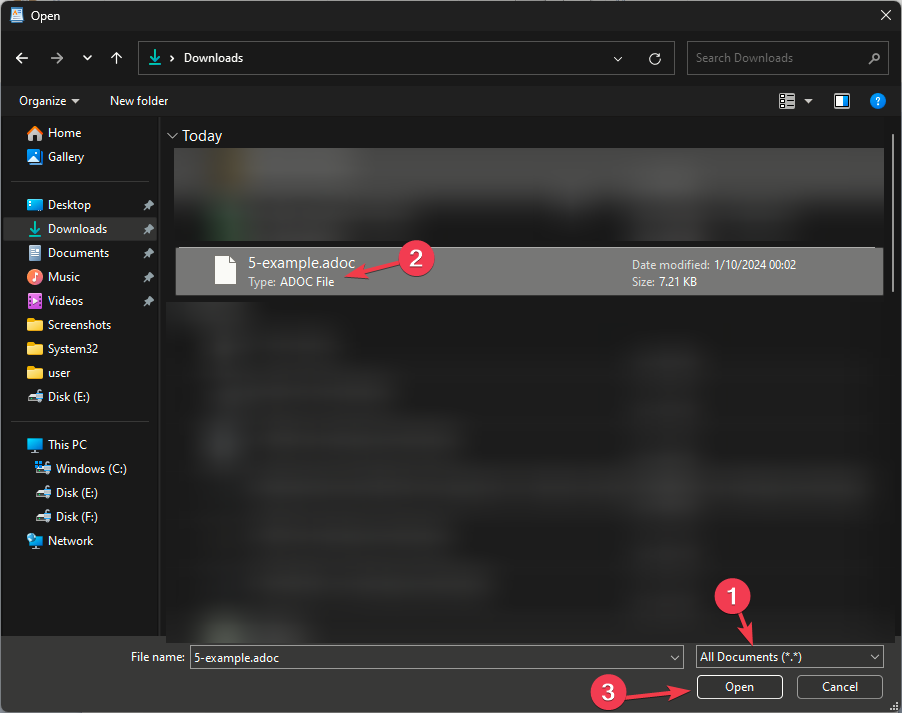The height and width of the screenshot is (713, 902).
Task: Open the Help question mark icon
Action: (x=877, y=101)
